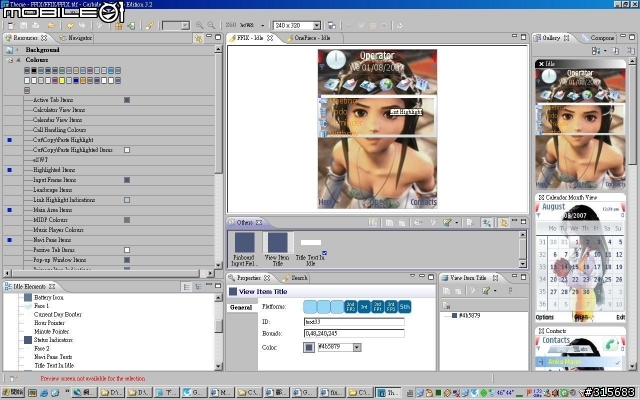The height and width of the screenshot is (400, 640).
Task: Select the Calendar Month View gallery thumbnail
Action: tap(580, 257)
